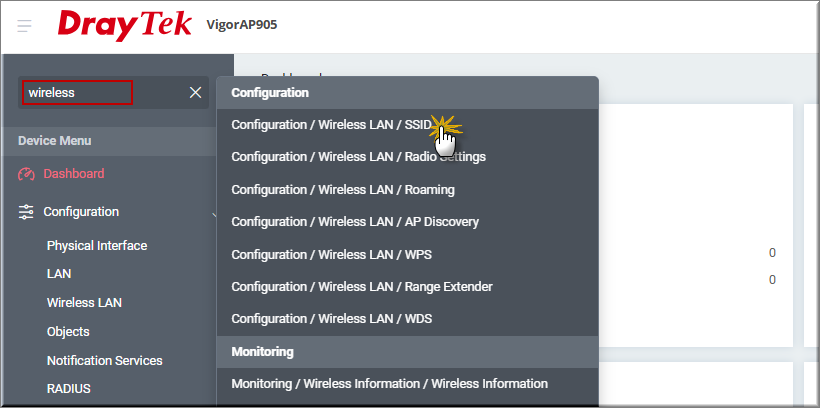Go to the Wireless LAN WPS result

pos(331,254)
